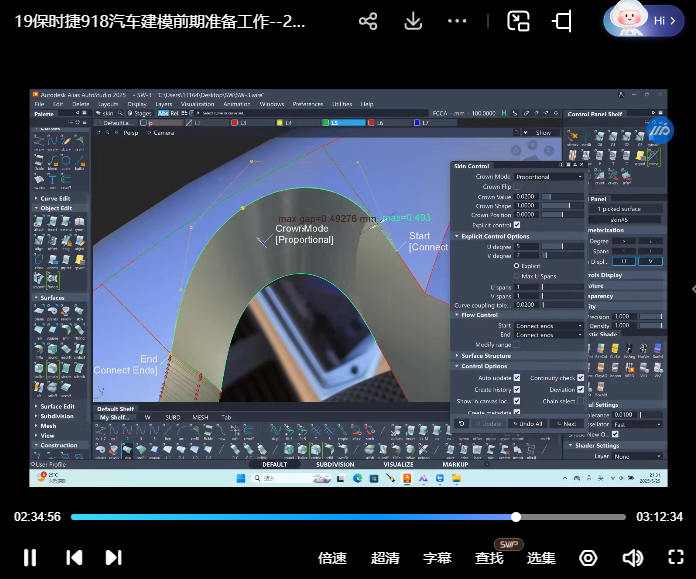The image size is (696, 579).
Task: Disable the Auto update checkbox
Action: point(517,378)
